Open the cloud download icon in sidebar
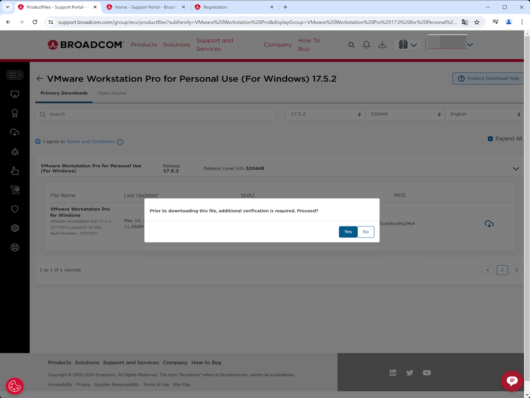 tap(15, 132)
